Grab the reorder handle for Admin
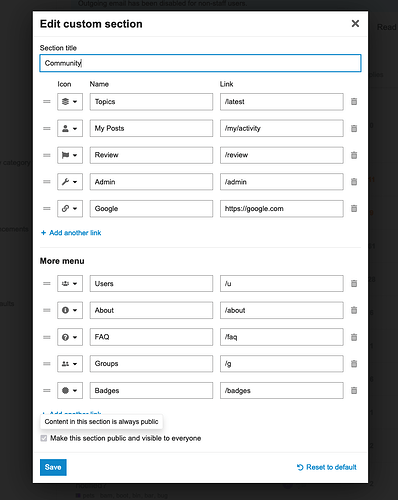Viewport: 398px width, 500px height. tap(47, 182)
